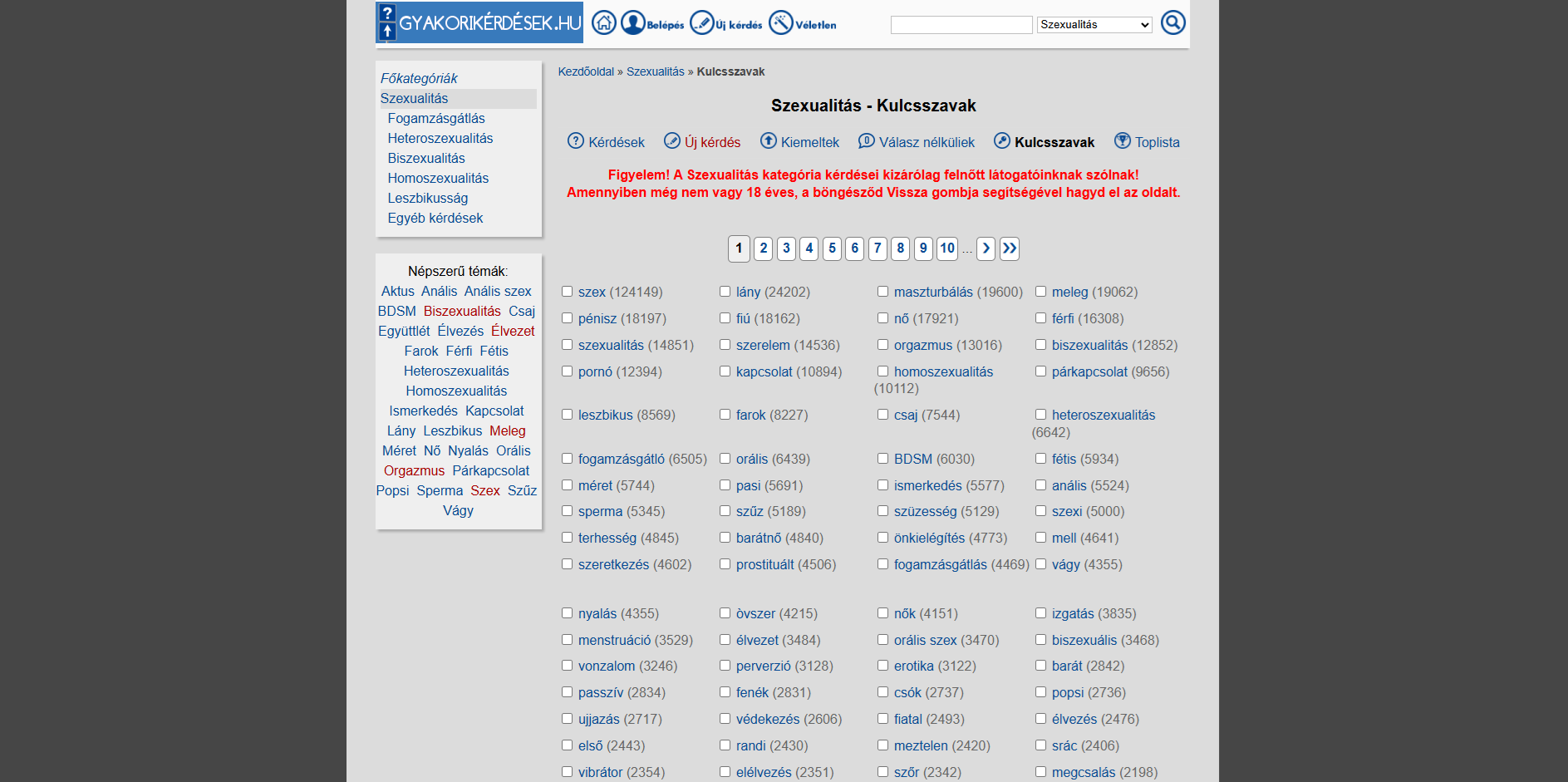The height and width of the screenshot is (782, 1568).
Task: Open the Új kérdés red tab link
Action: (x=712, y=142)
